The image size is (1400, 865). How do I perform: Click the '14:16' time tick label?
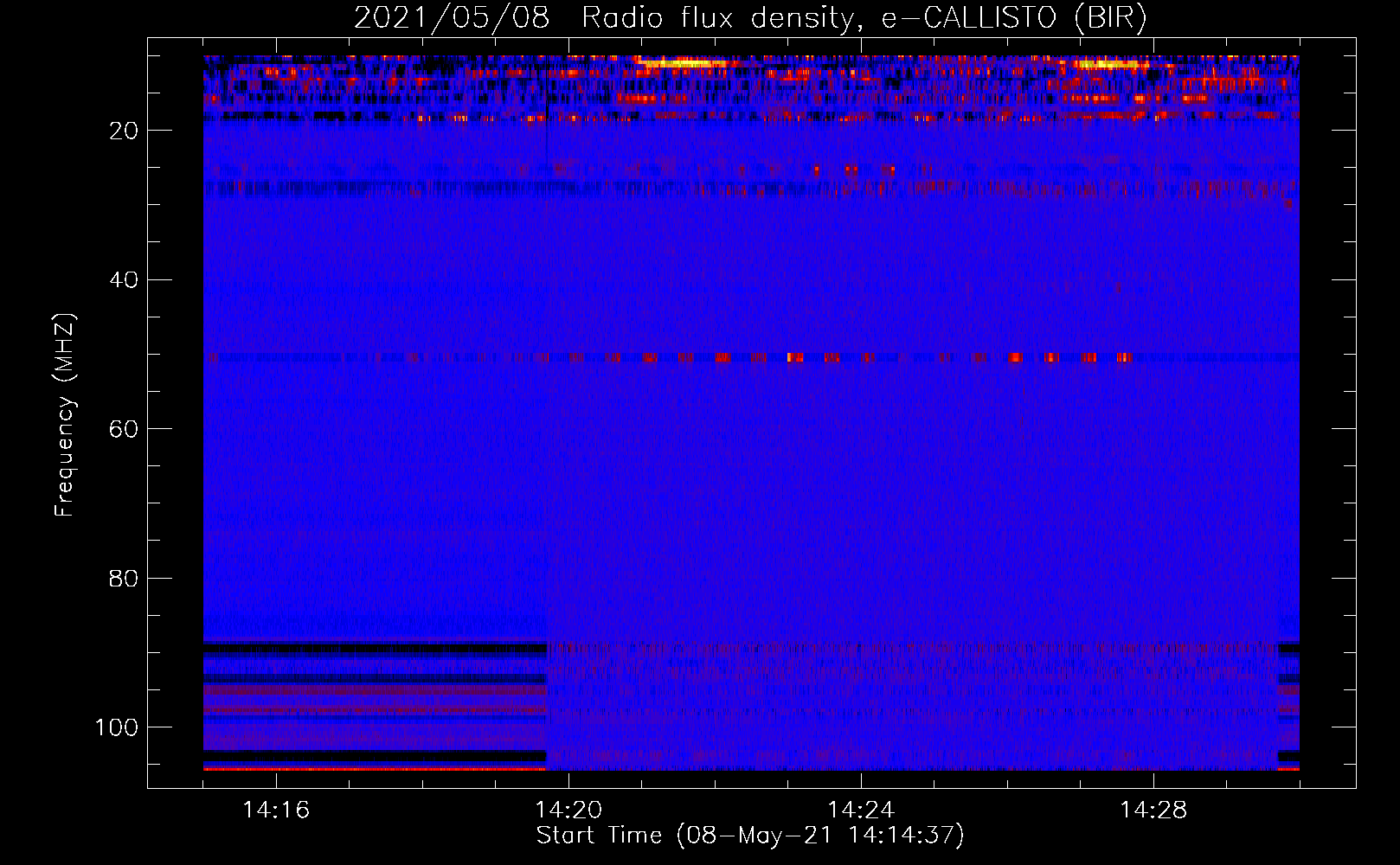(x=276, y=811)
